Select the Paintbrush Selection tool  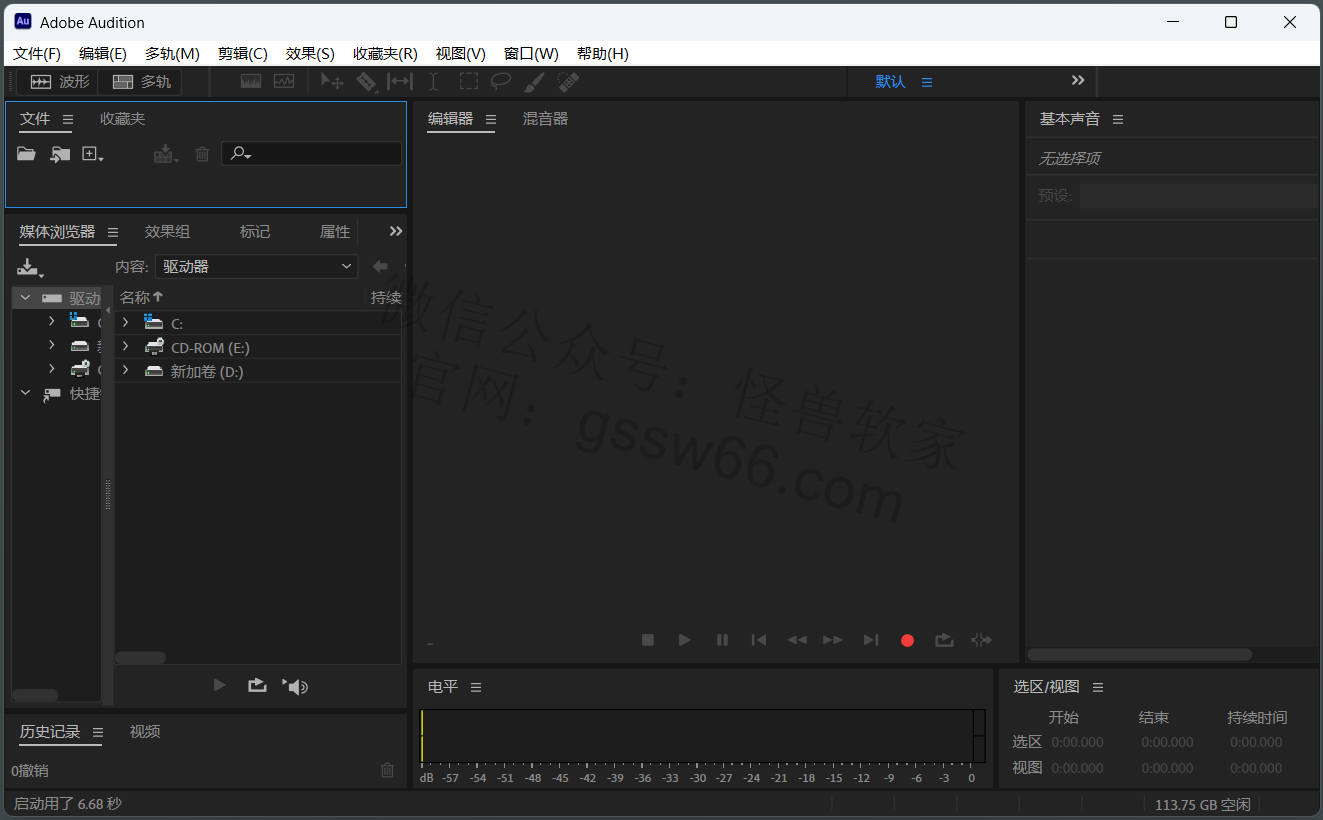(x=535, y=82)
